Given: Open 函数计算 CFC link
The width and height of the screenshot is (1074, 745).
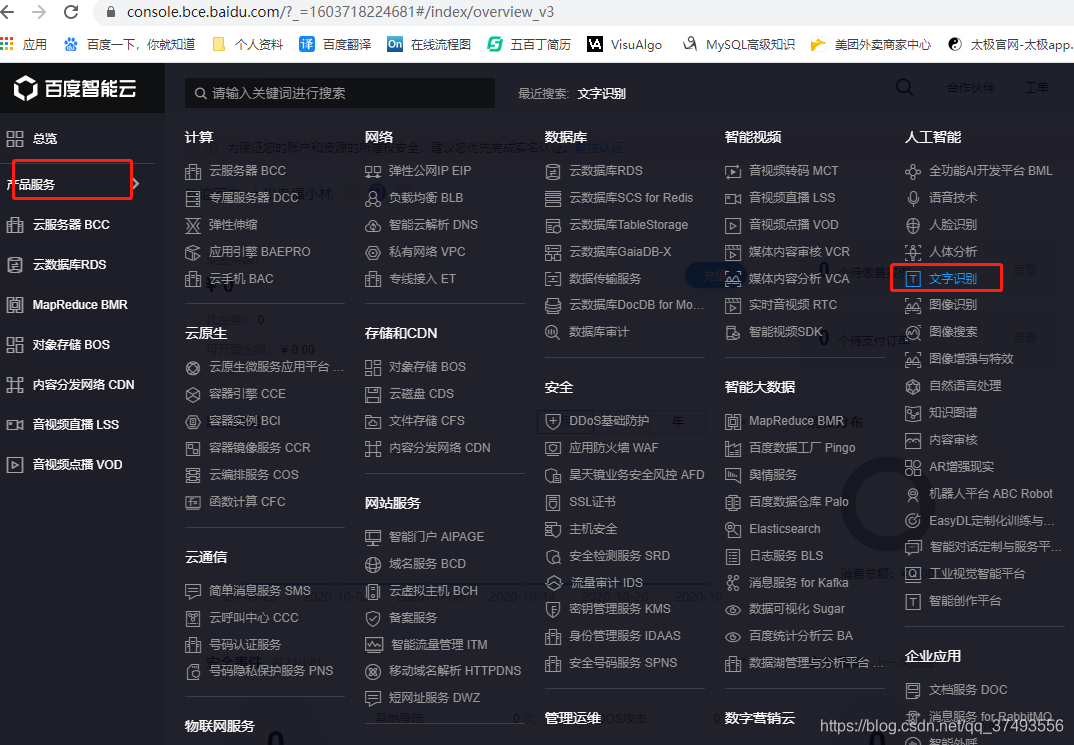Looking at the screenshot, I should [247, 501].
